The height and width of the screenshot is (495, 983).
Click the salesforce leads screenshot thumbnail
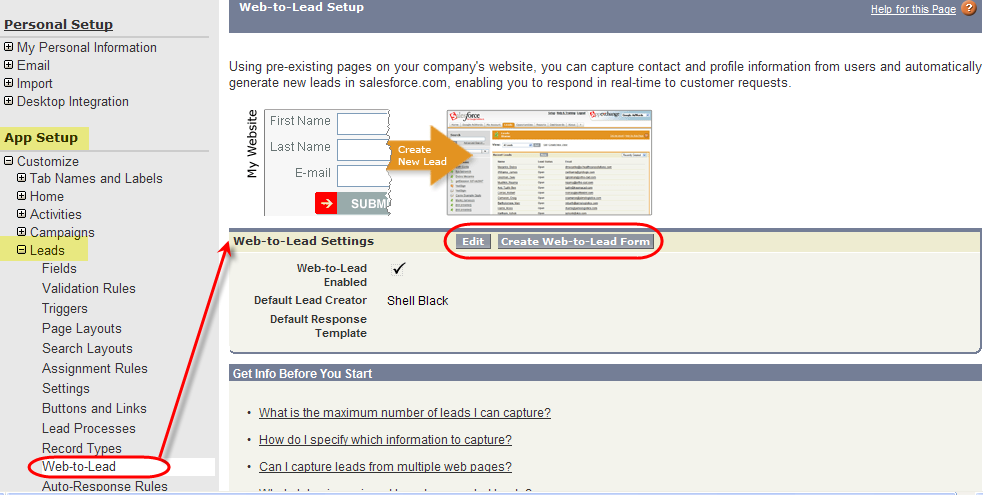tap(549, 162)
